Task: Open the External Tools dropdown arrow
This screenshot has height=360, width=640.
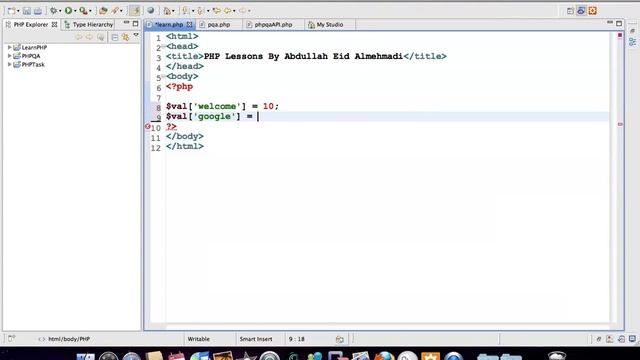Action: click(90, 11)
